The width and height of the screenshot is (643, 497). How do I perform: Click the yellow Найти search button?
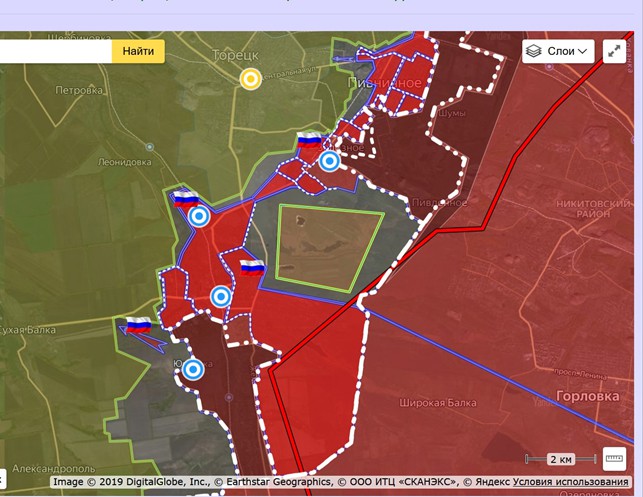tap(138, 51)
